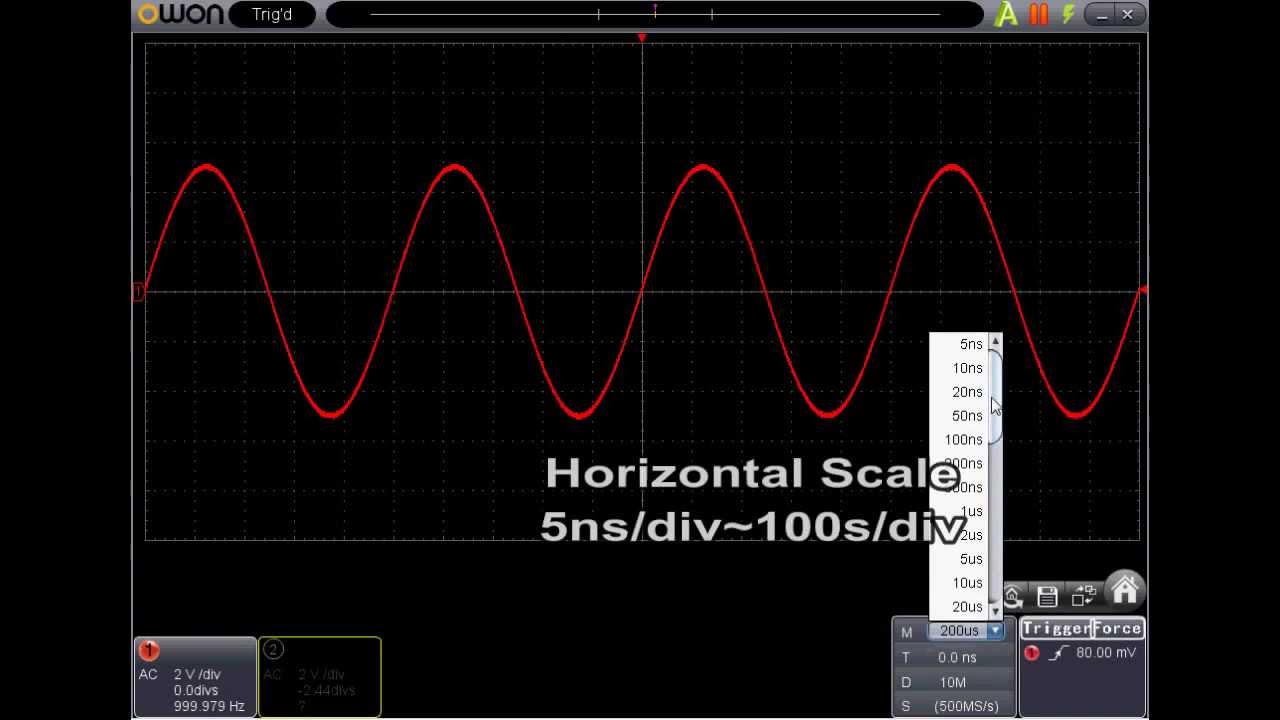The width and height of the screenshot is (1280, 720).
Task: Click the channel 1 ground marker at left edge
Action: [138, 292]
